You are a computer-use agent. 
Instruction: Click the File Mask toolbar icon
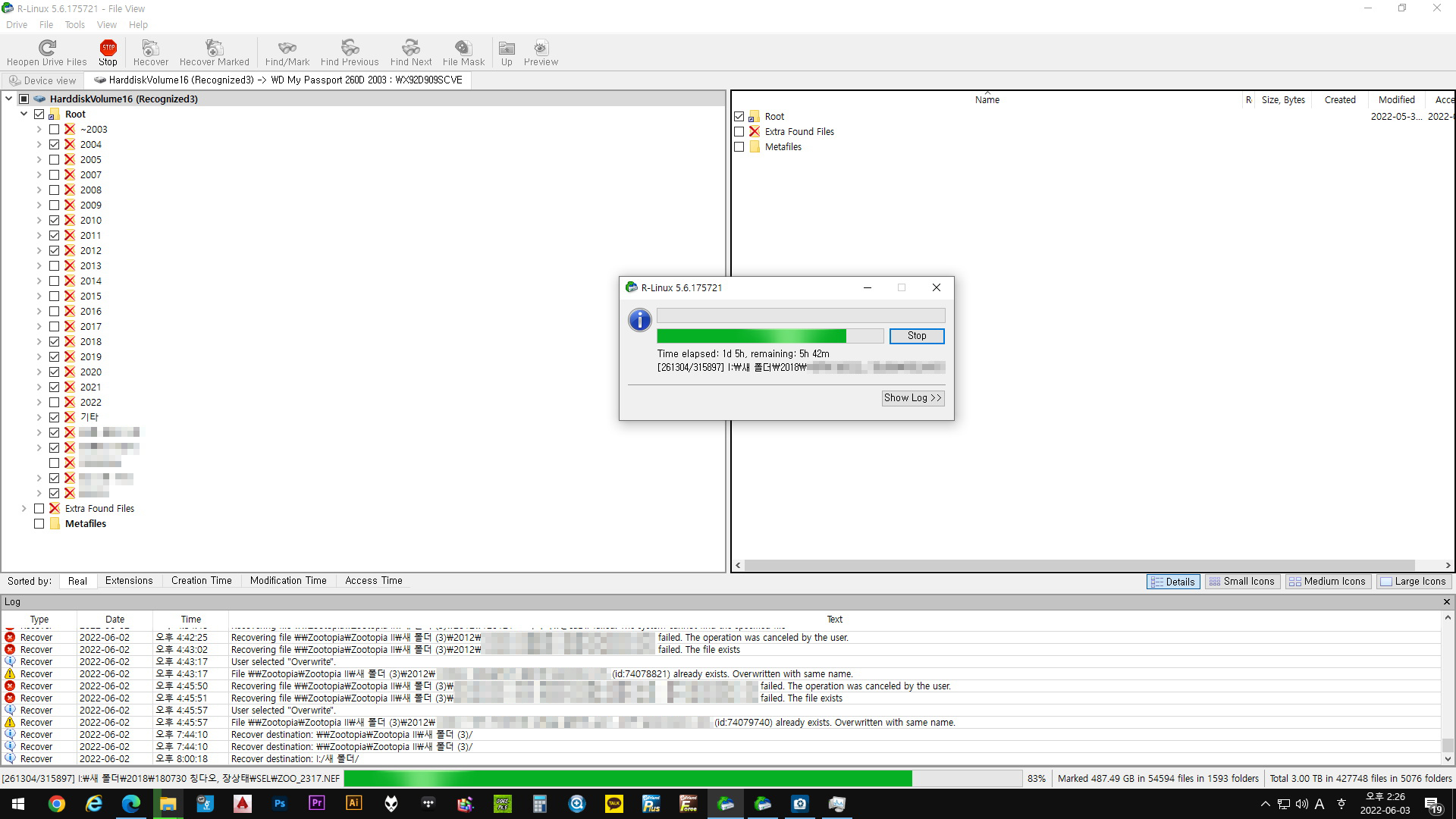tap(463, 49)
